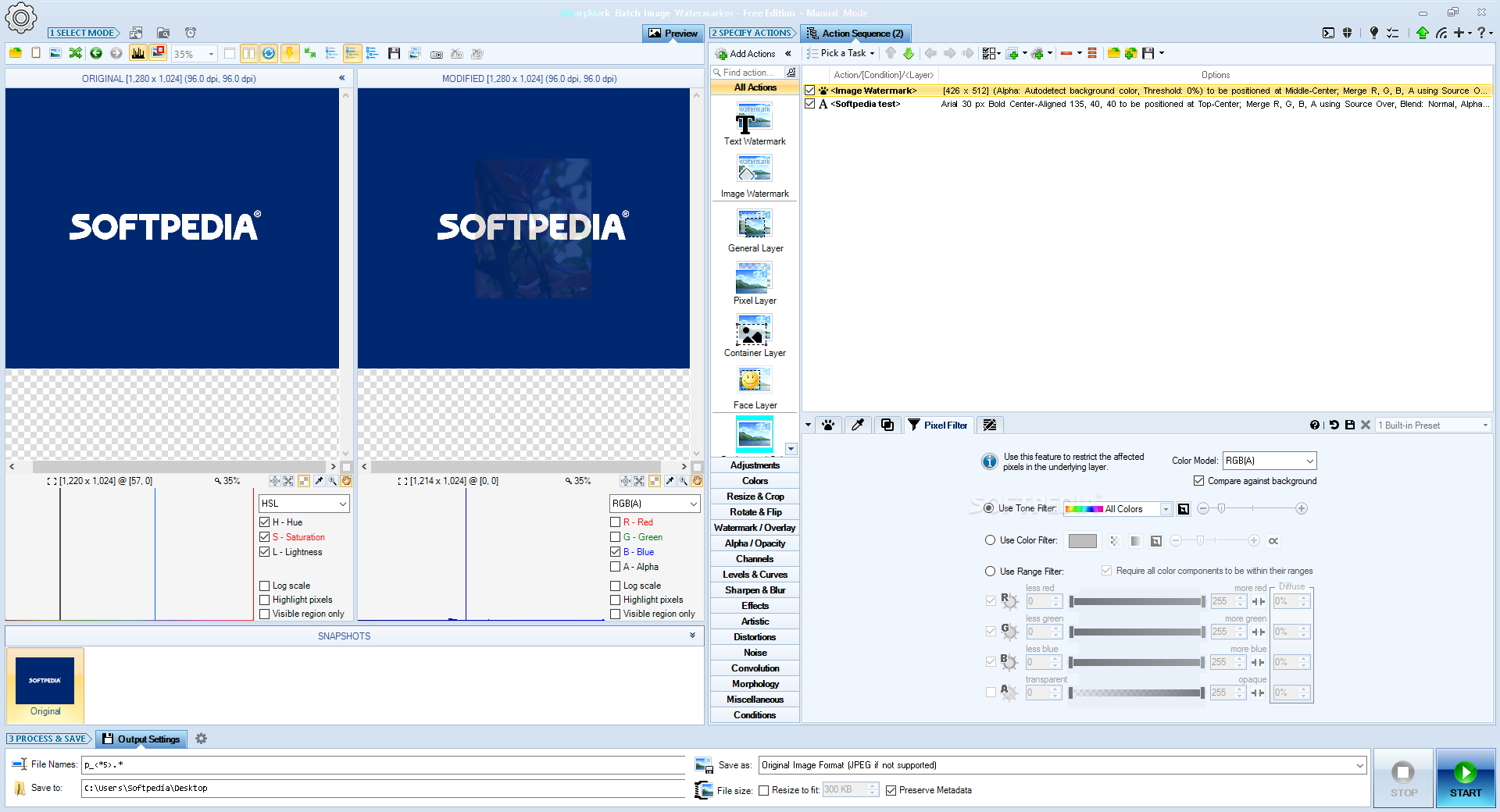Viewport: 1500px width, 812px height.
Task: Select the Pixel Layer action
Action: tap(755, 283)
